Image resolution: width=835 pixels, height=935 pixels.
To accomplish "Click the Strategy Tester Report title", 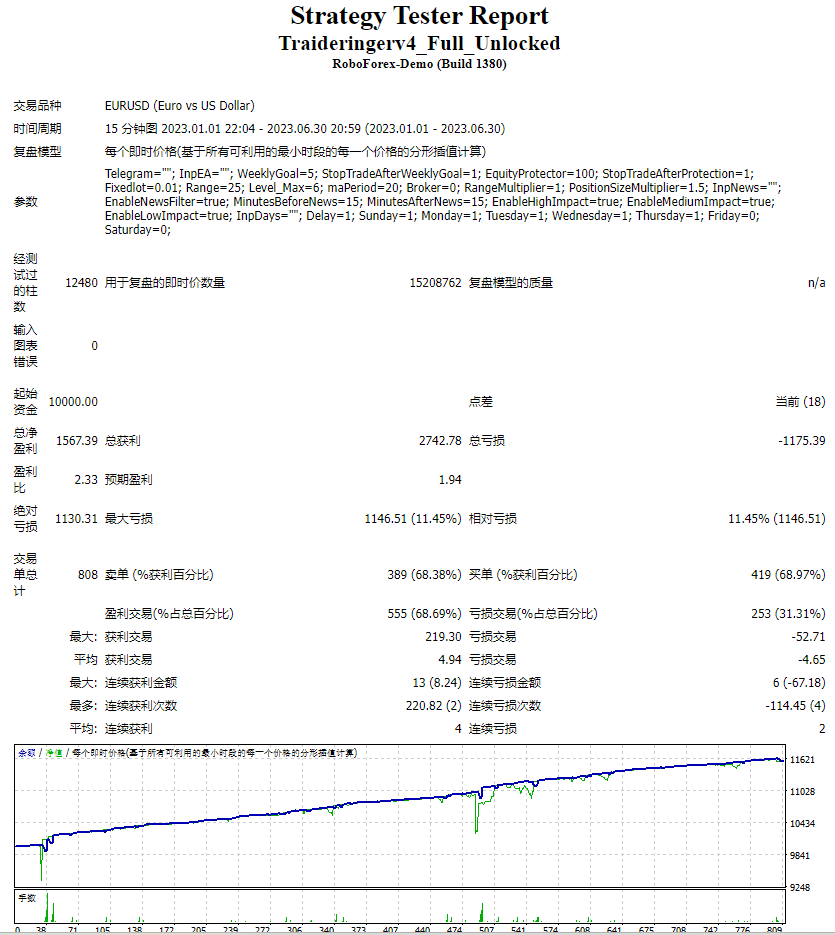I will (419, 16).
